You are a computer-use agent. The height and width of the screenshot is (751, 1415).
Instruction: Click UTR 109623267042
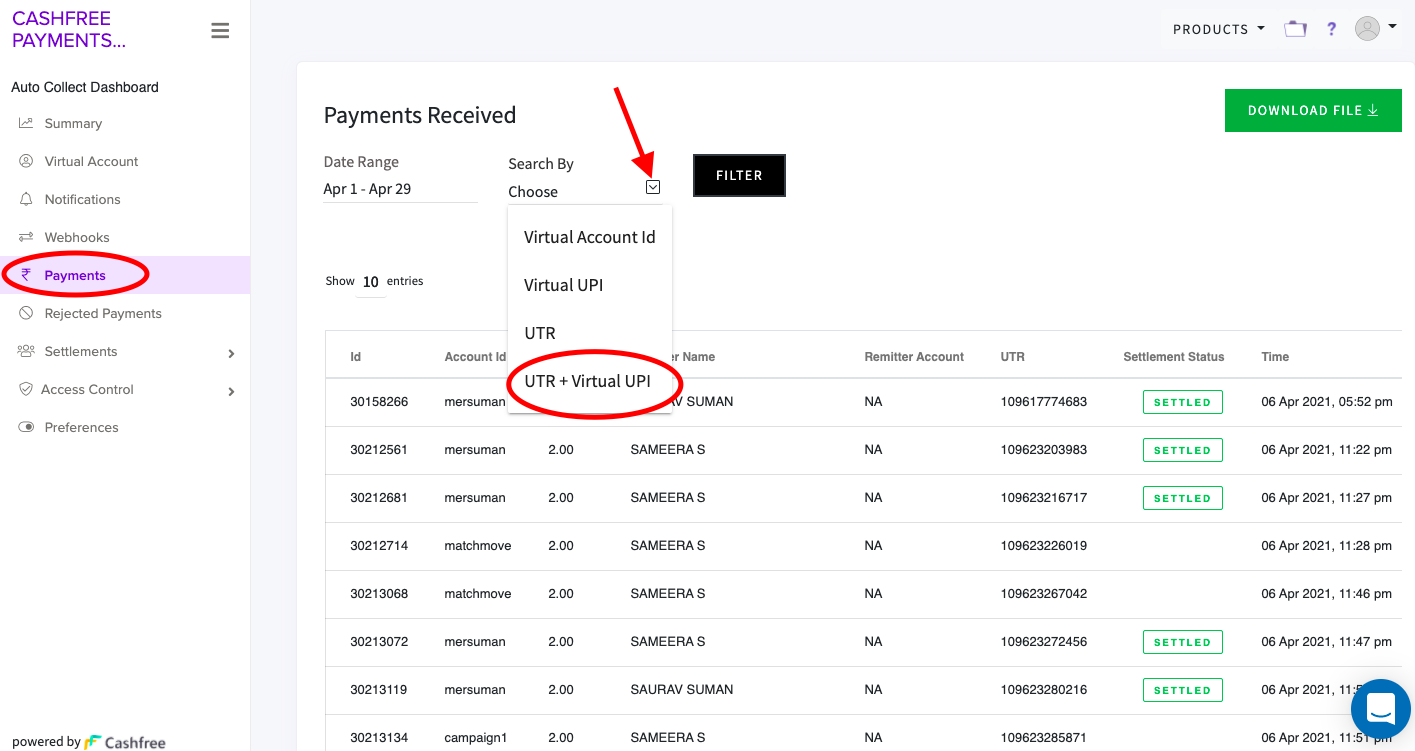point(1043,594)
